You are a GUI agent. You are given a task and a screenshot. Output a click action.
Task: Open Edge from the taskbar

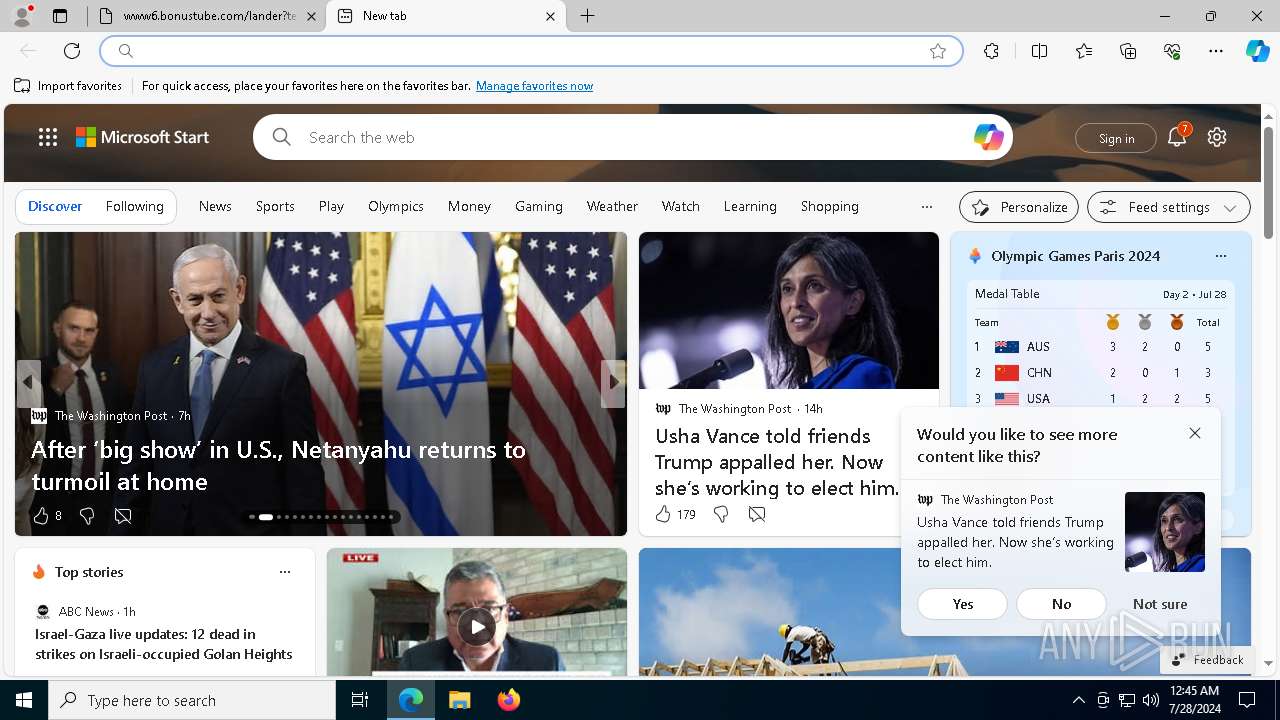411,700
